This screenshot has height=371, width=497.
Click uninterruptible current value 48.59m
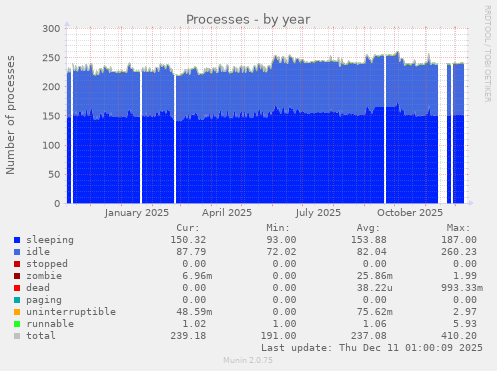tap(194, 312)
